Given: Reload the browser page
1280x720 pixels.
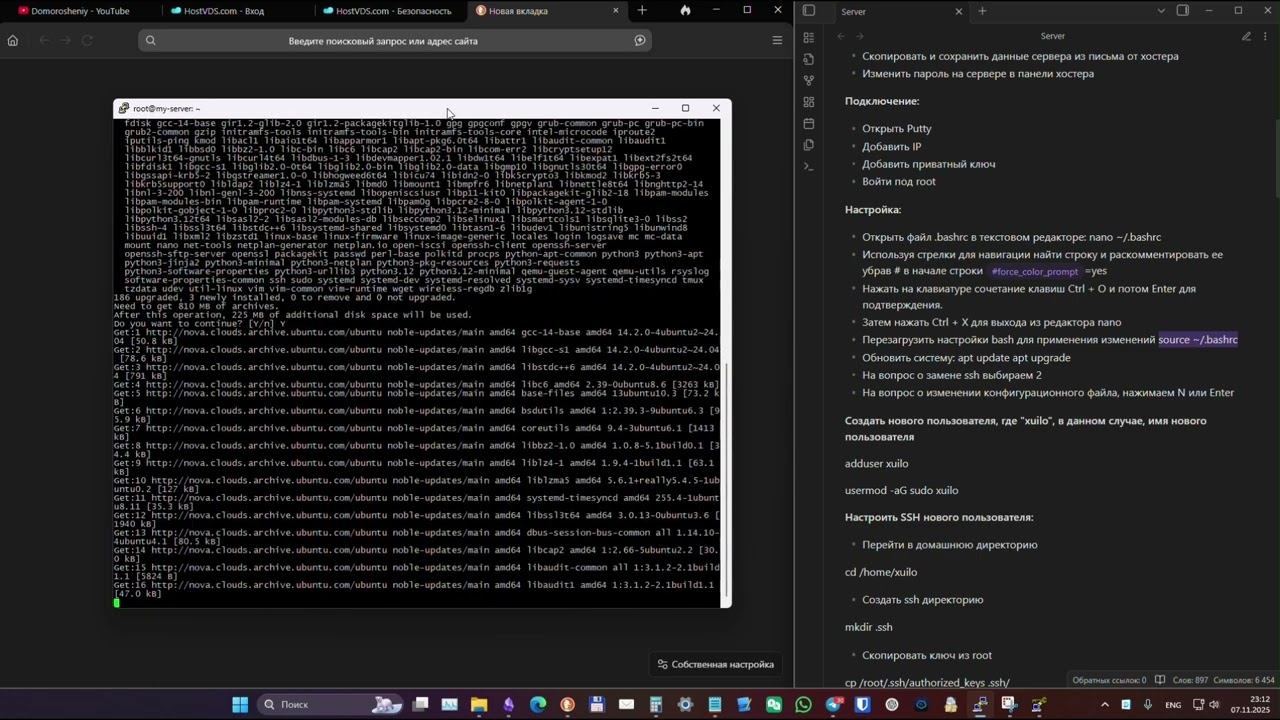Looking at the screenshot, I should click(87, 41).
